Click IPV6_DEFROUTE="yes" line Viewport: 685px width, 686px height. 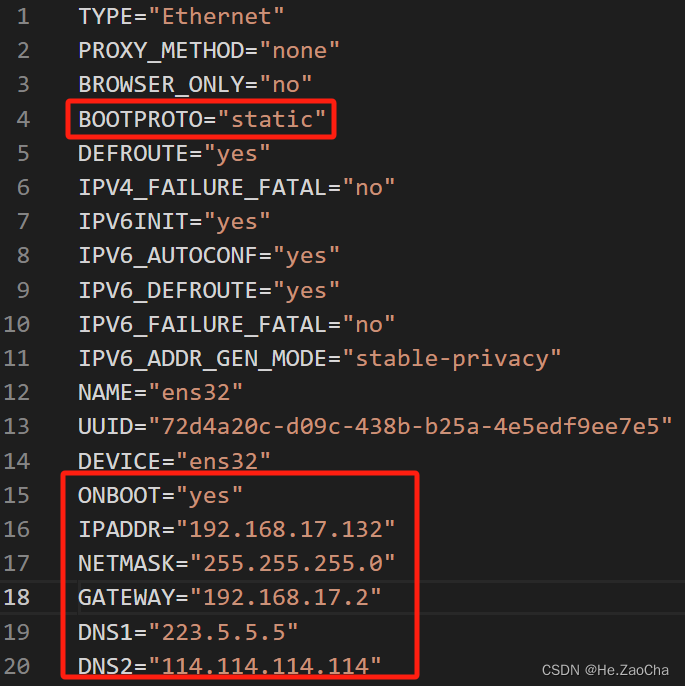point(209,290)
